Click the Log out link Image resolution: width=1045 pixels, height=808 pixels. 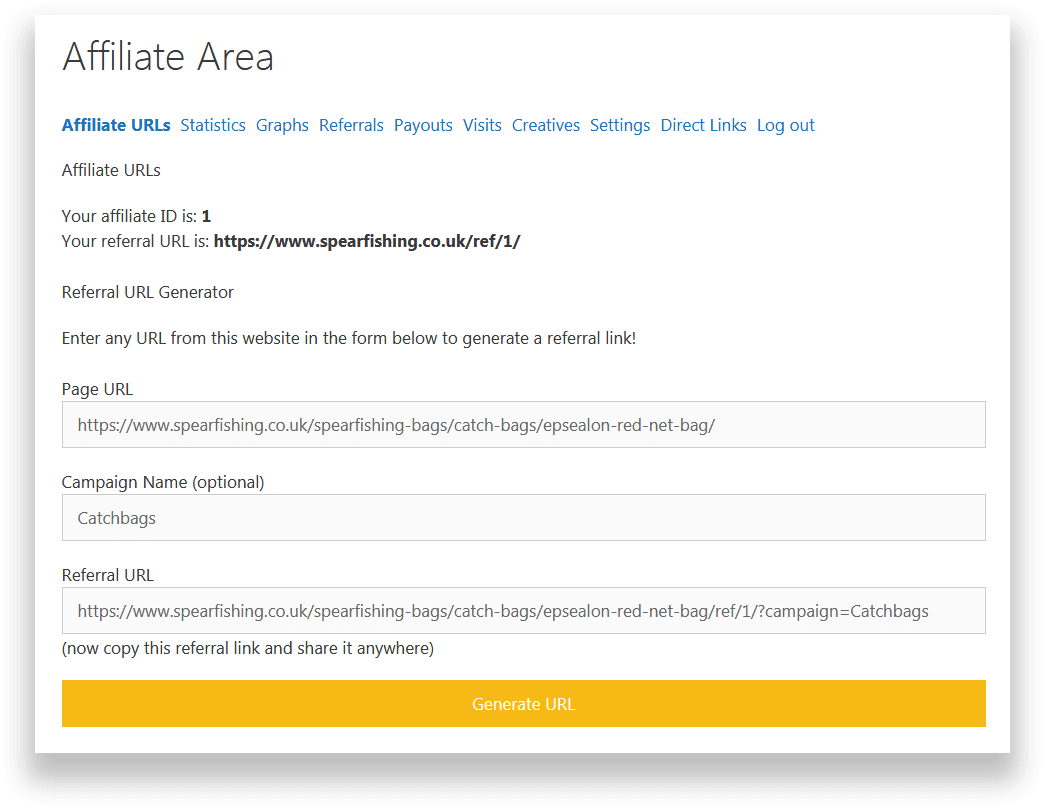[x=785, y=125]
